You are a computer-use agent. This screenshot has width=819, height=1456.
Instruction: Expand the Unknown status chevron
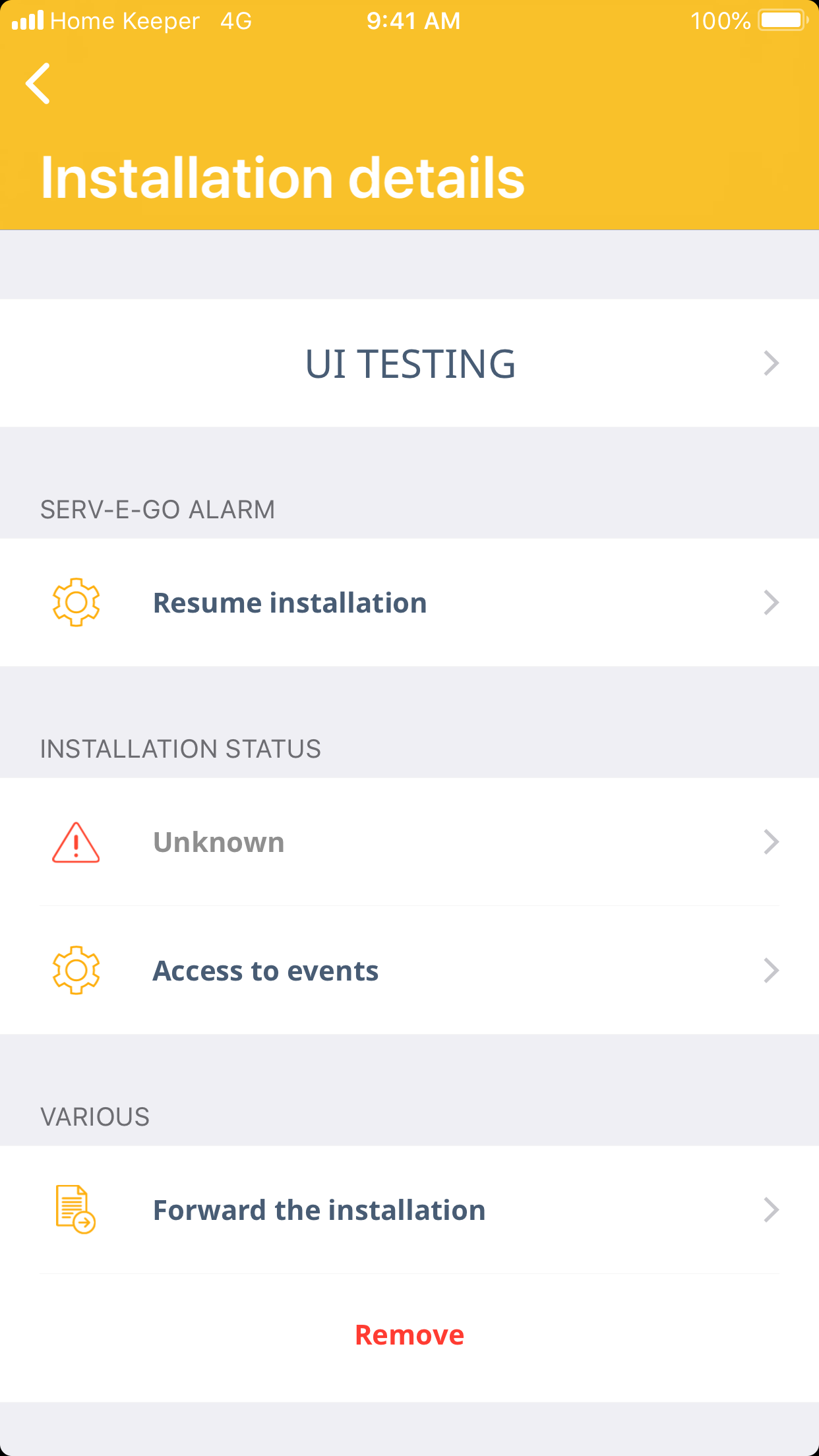771,842
